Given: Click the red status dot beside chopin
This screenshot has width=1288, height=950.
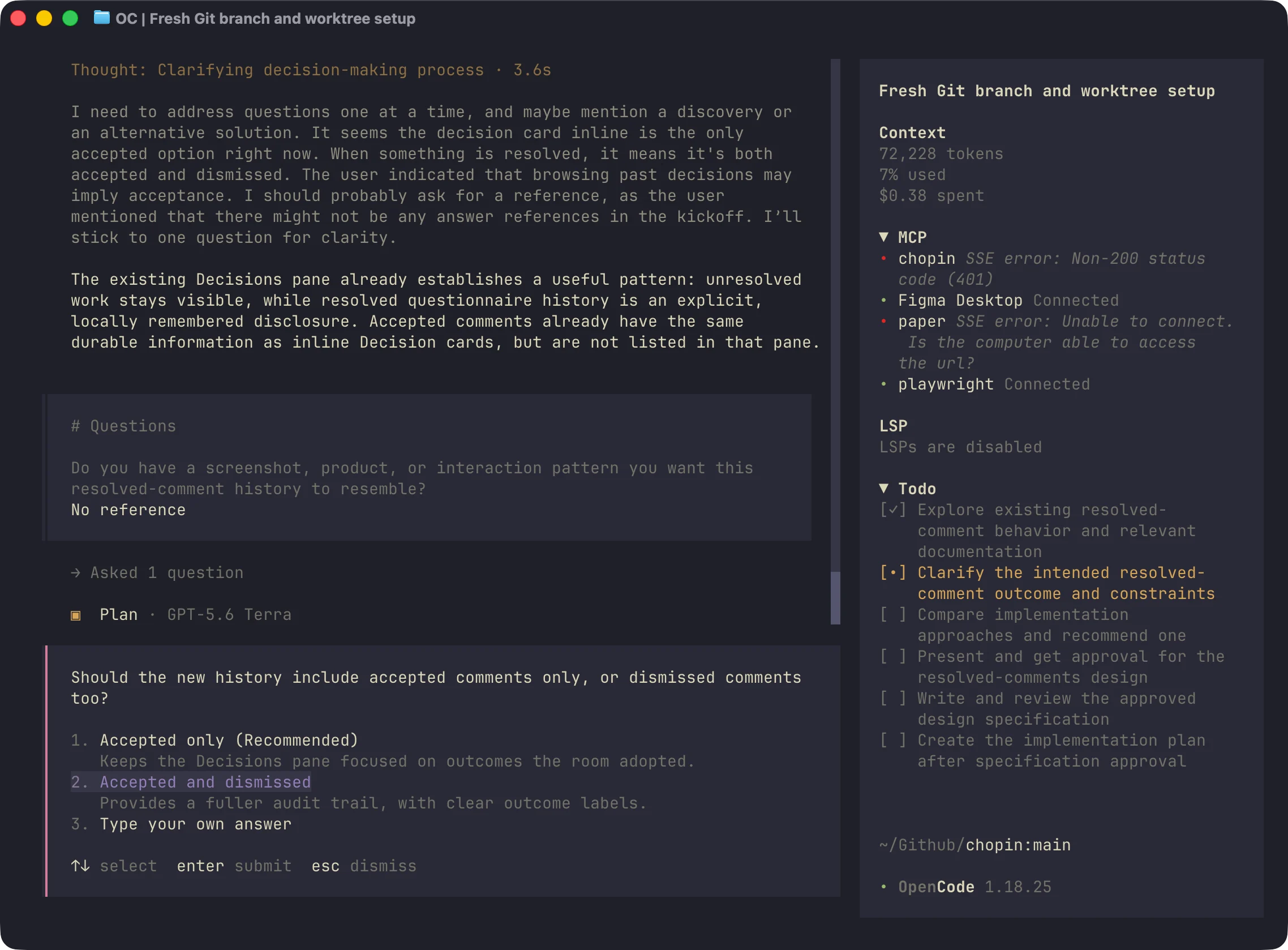Looking at the screenshot, I should [883, 259].
